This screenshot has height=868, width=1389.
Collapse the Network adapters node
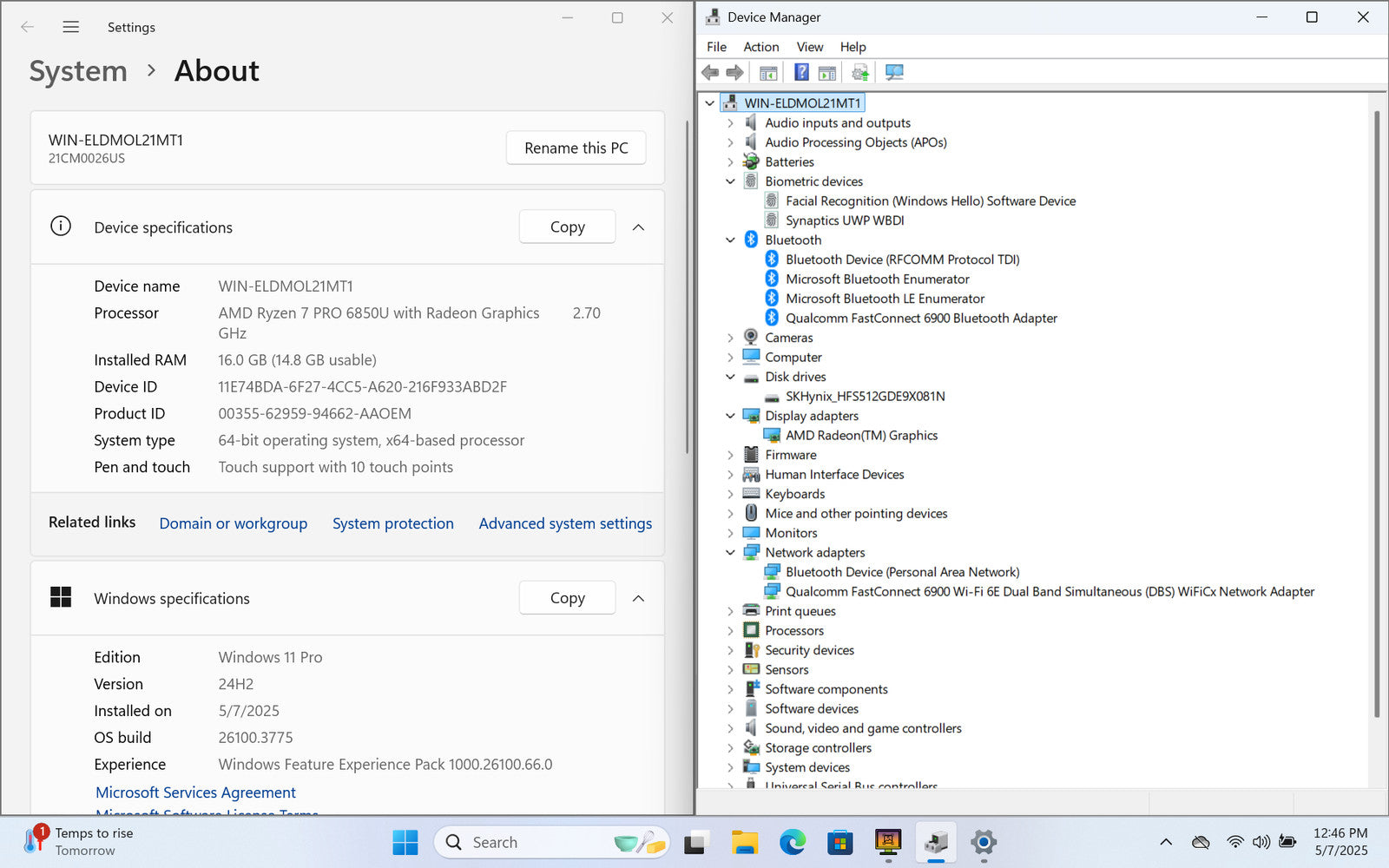tap(730, 553)
